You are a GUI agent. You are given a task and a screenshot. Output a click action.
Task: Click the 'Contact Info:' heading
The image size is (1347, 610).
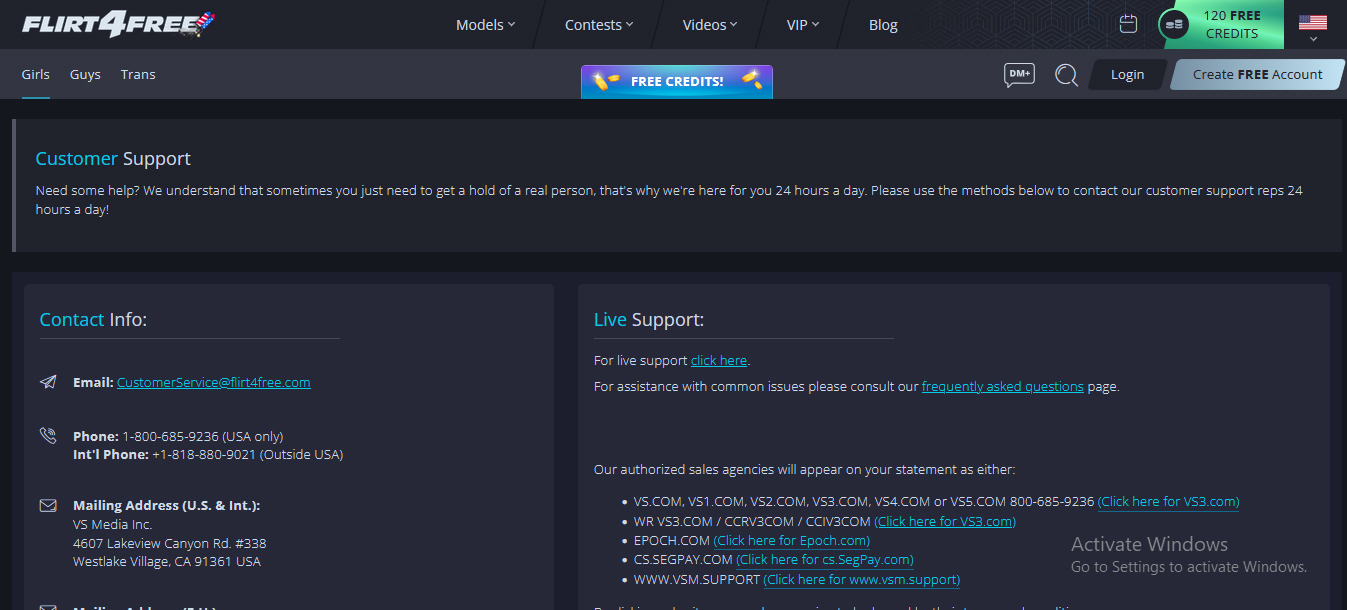[93, 320]
